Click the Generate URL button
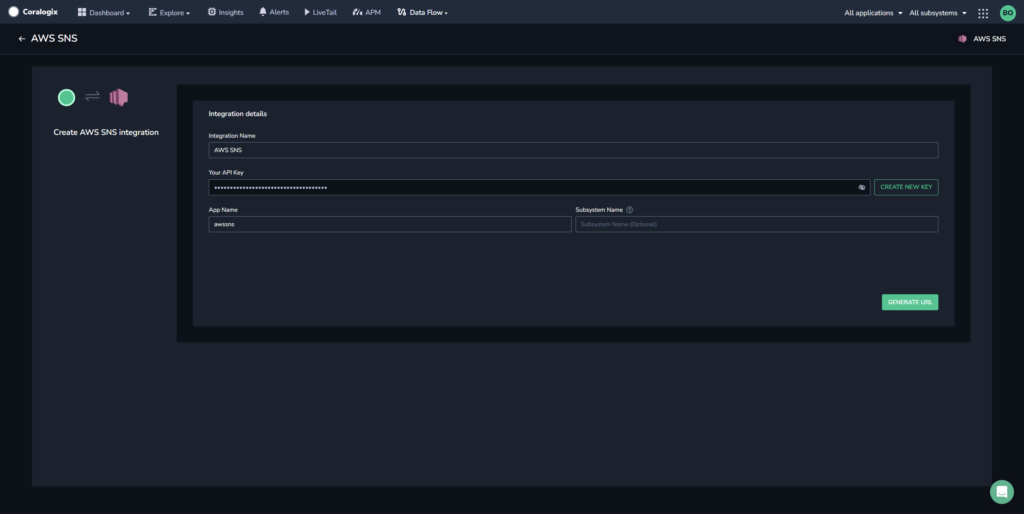The height and width of the screenshot is (514, 1024). [x=910, y=302]
